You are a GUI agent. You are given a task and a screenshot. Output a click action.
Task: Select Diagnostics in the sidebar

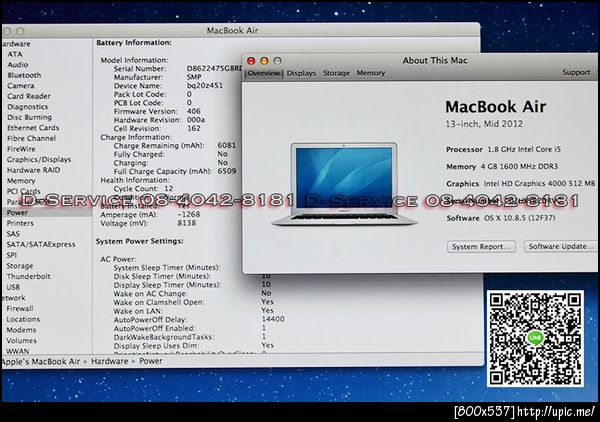point(28,107)
